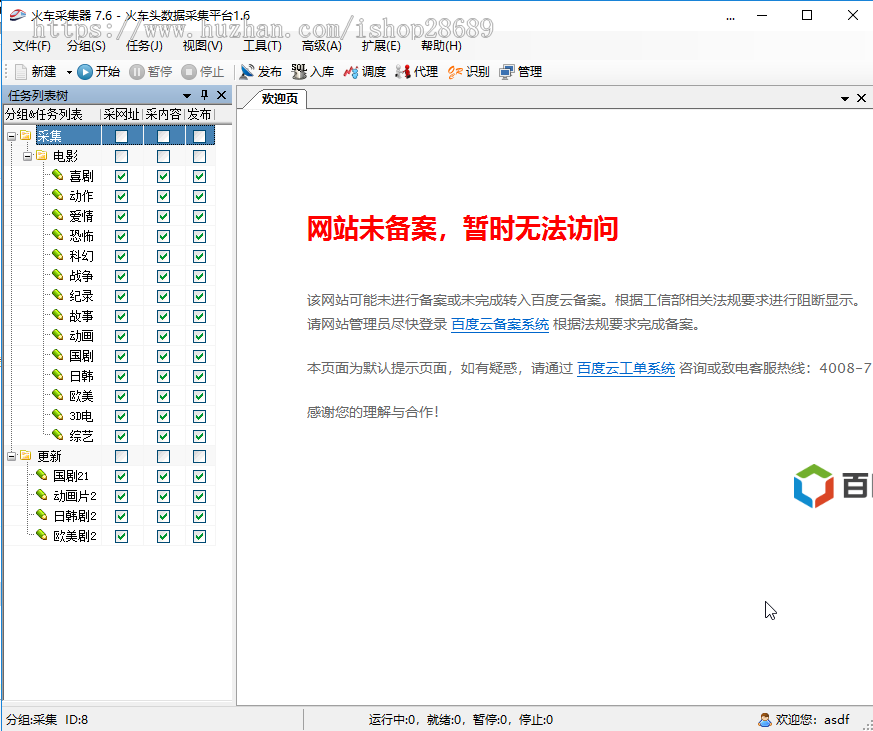Switch to the 欢迎页 tab
Screen dimensions: 873x731
pyautogui.click(x=280, y=98)
